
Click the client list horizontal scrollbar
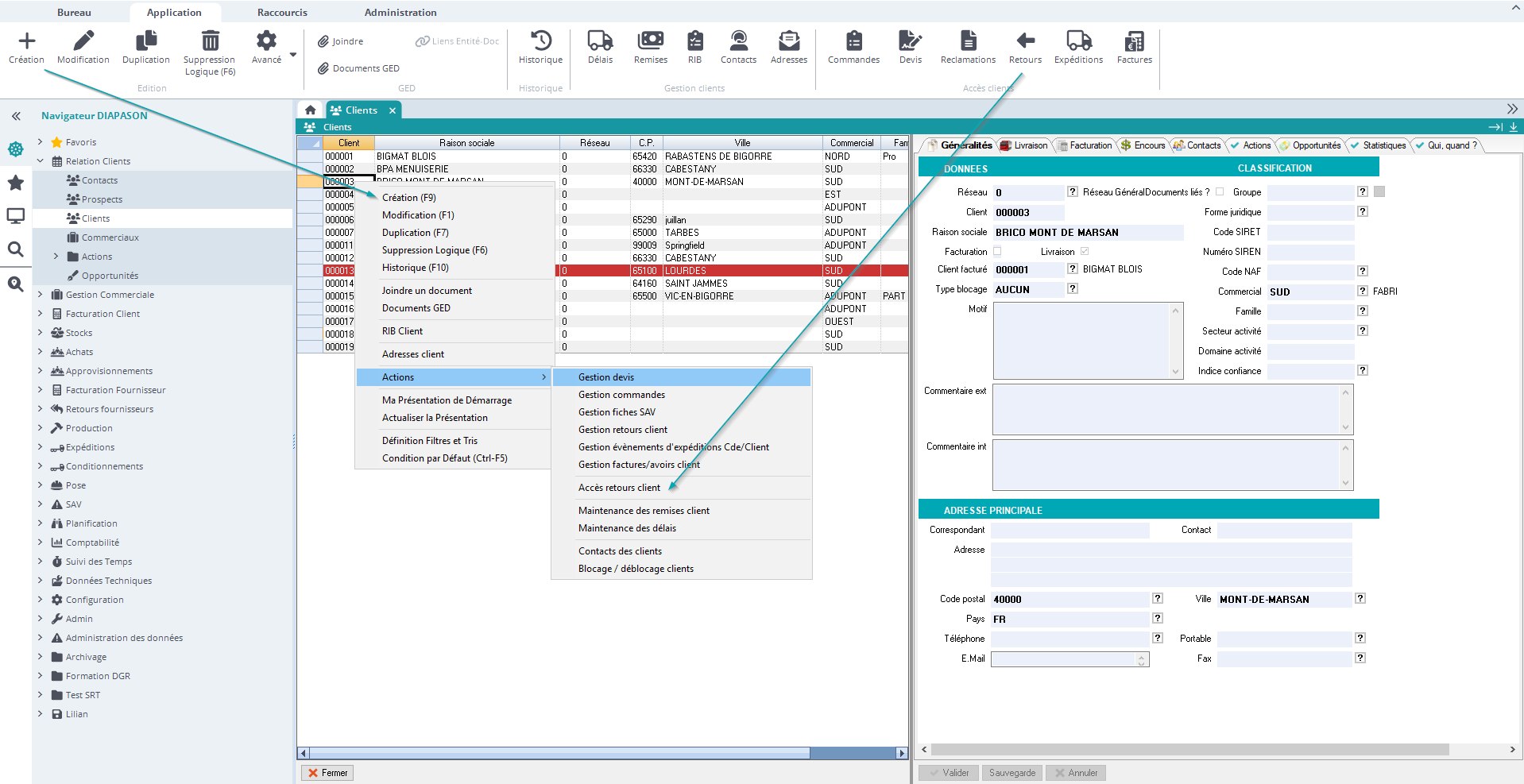pos(556,753)
